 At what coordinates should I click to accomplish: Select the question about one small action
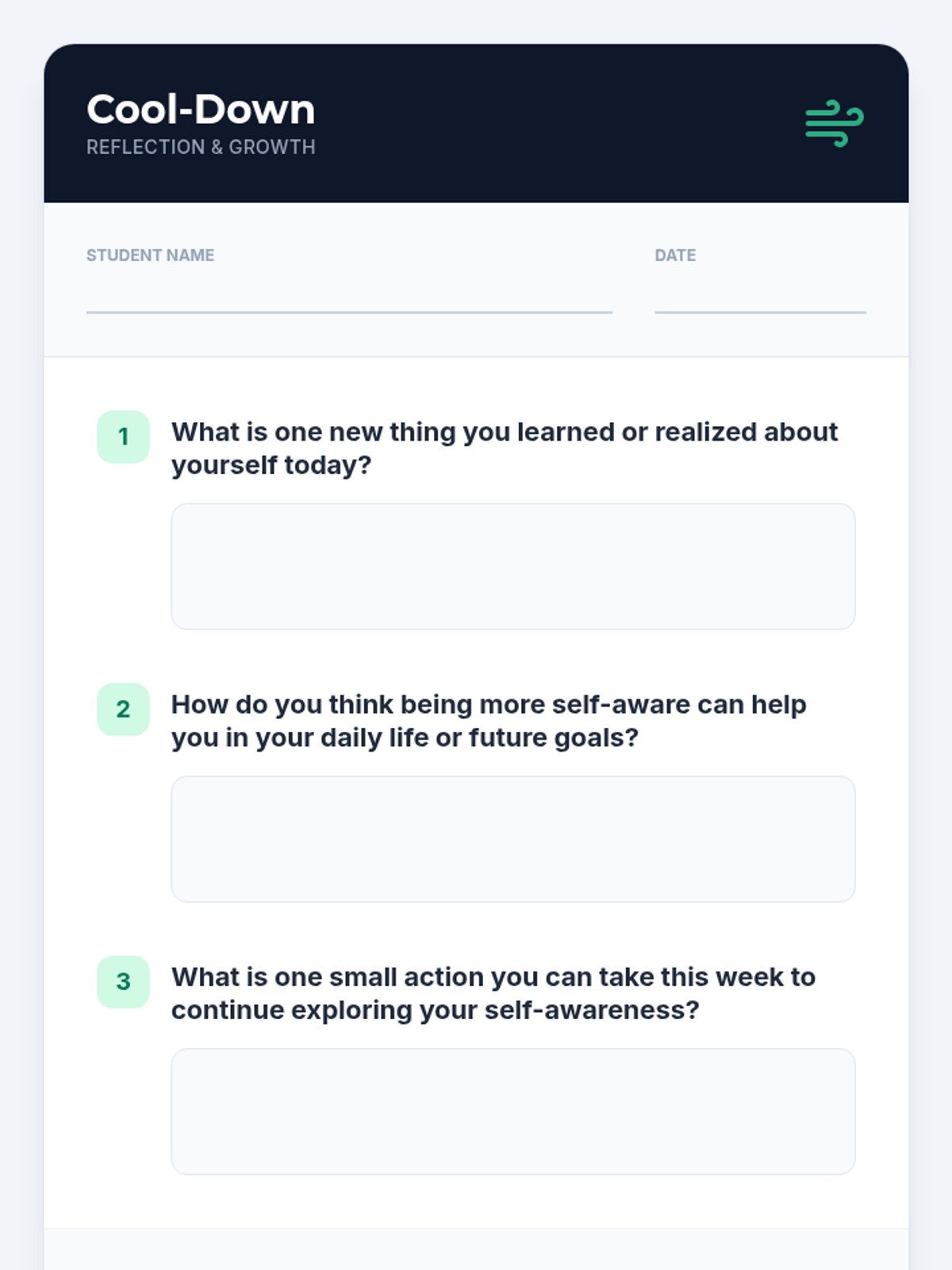pyautogui.click(x=493, y=993)
